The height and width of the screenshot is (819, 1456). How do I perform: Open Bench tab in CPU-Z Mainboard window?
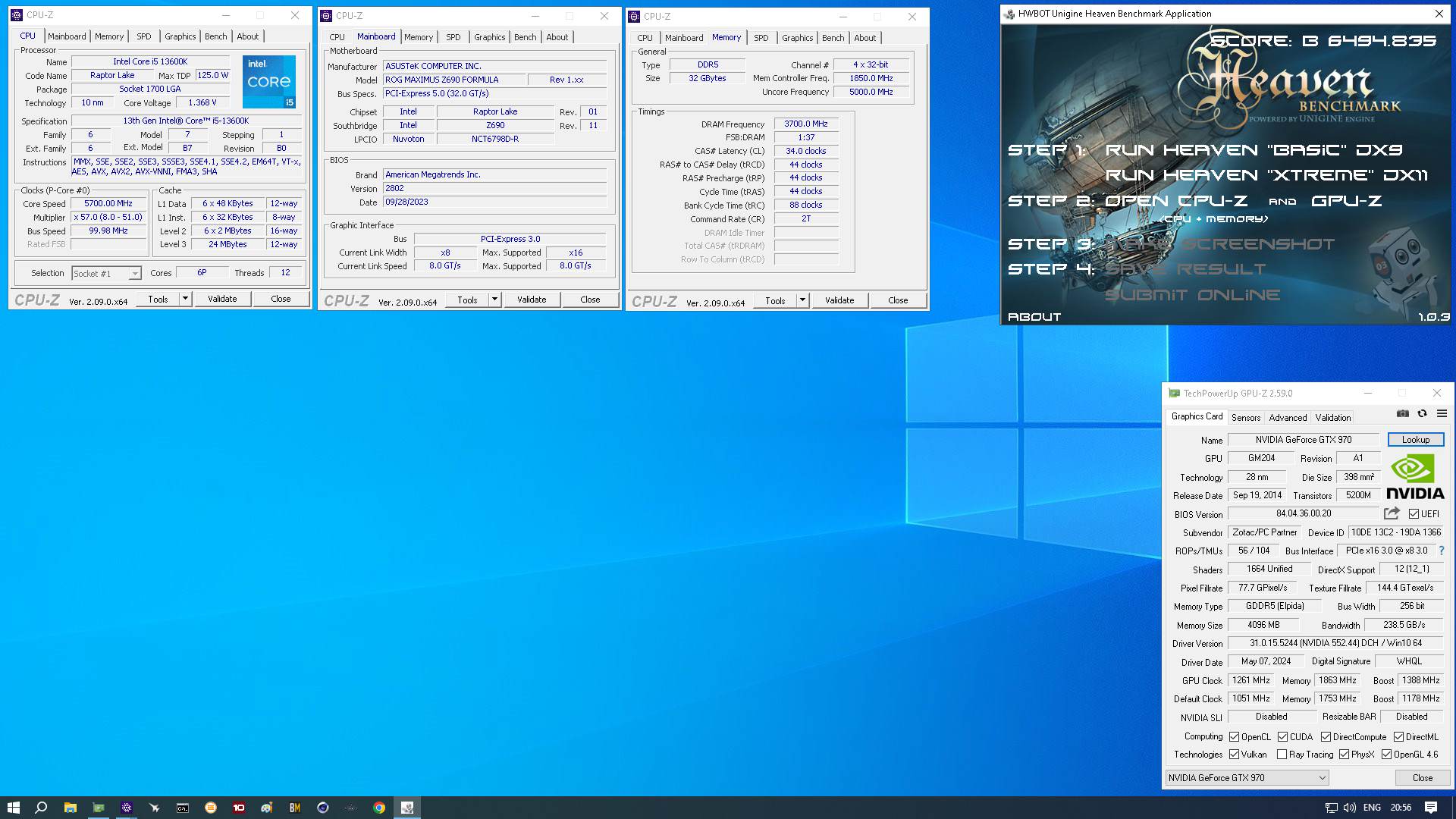[526, 37]
